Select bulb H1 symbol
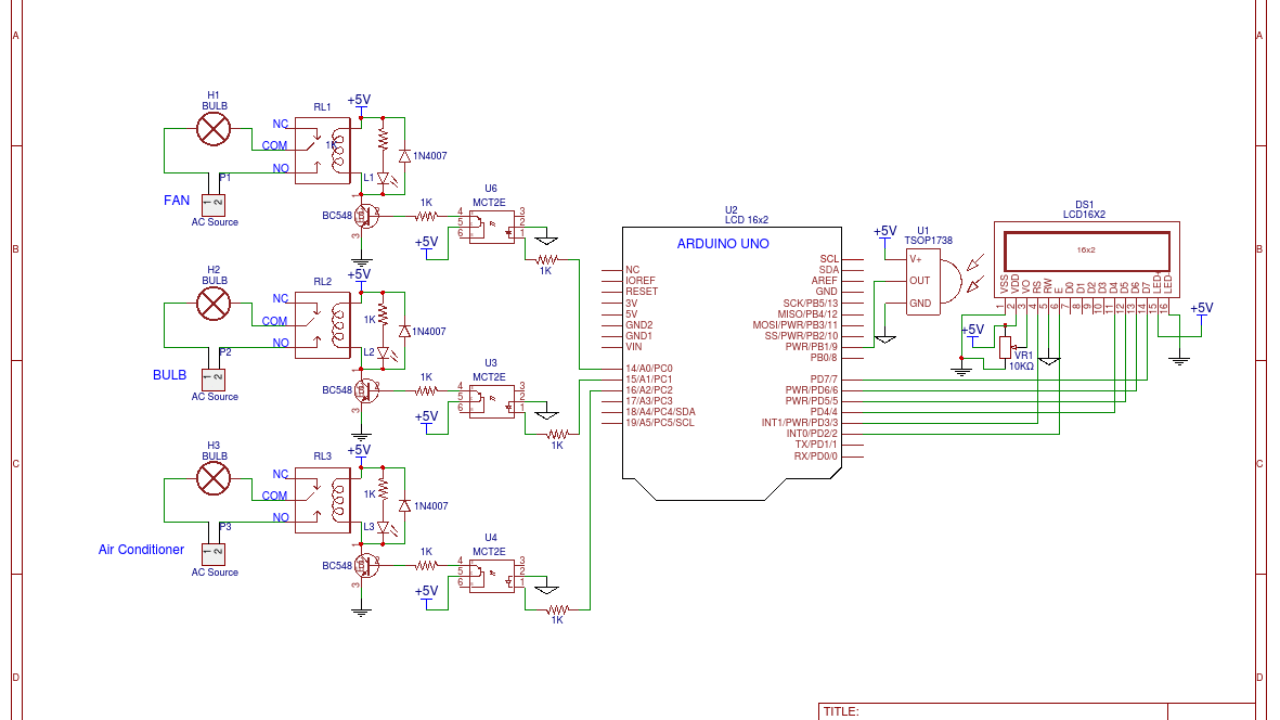Screen dimensions: 1280x720 point(212,128)
